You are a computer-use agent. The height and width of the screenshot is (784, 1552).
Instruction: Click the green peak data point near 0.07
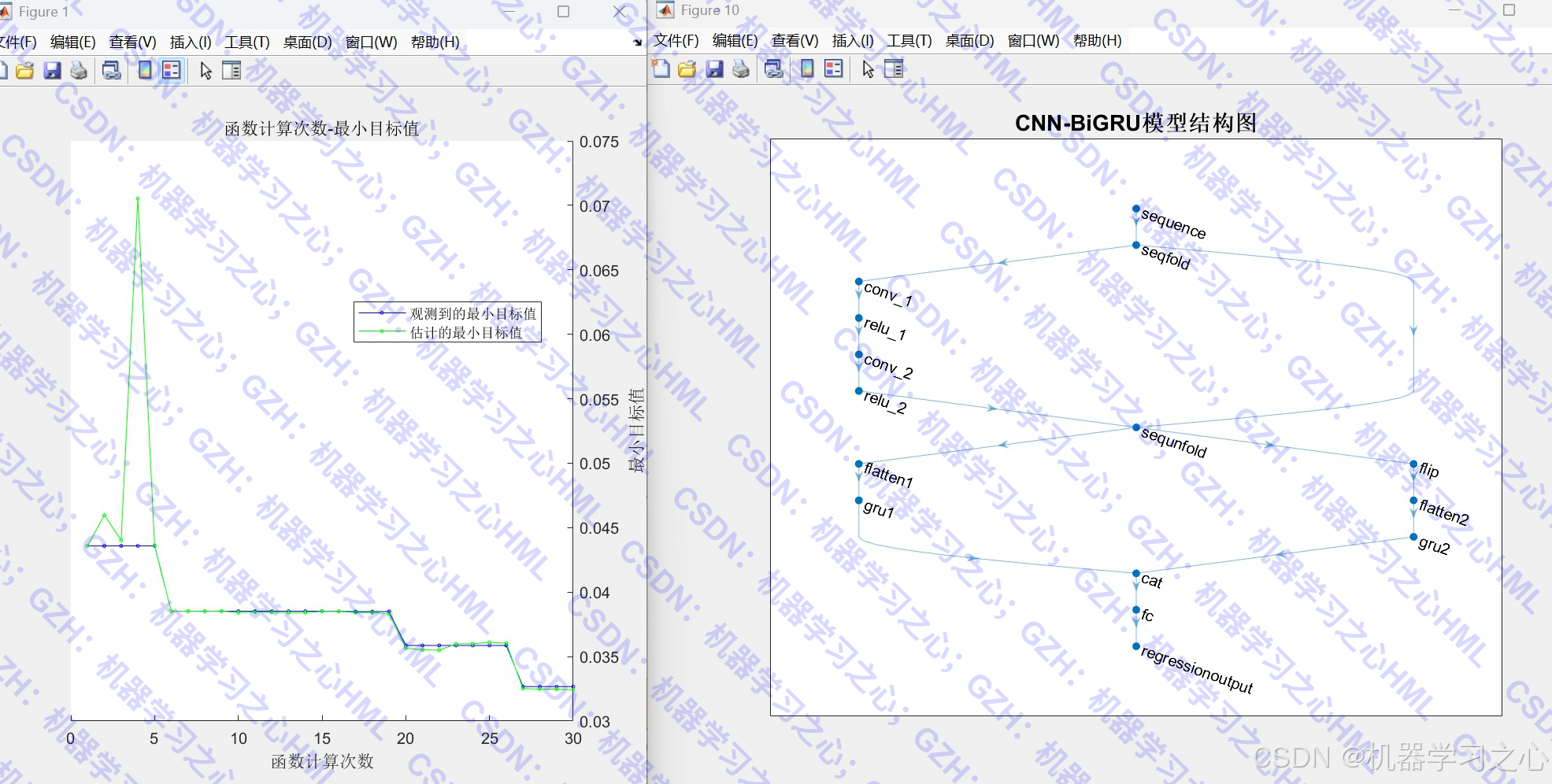pos(138,198)
